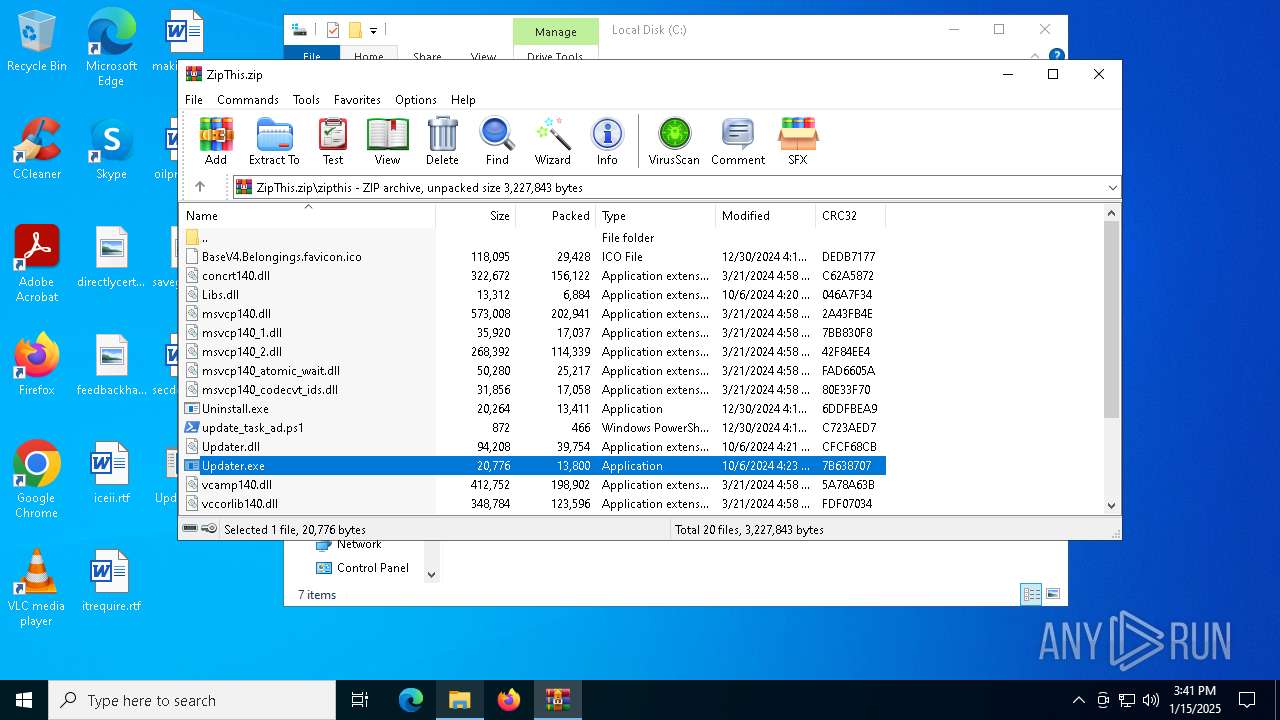This screenshot has width=1280, height=720.
Task: Sort the list by Size column
Action: (x=476, y=216)
